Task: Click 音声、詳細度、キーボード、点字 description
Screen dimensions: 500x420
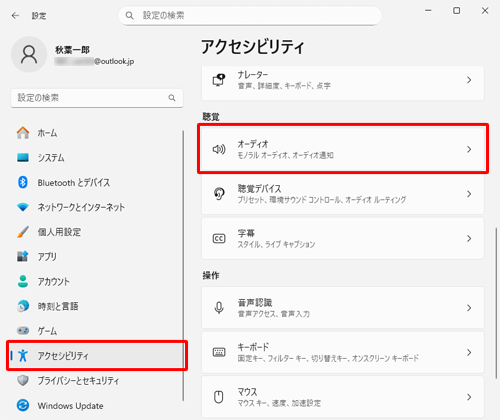Action: coord(284,86)
